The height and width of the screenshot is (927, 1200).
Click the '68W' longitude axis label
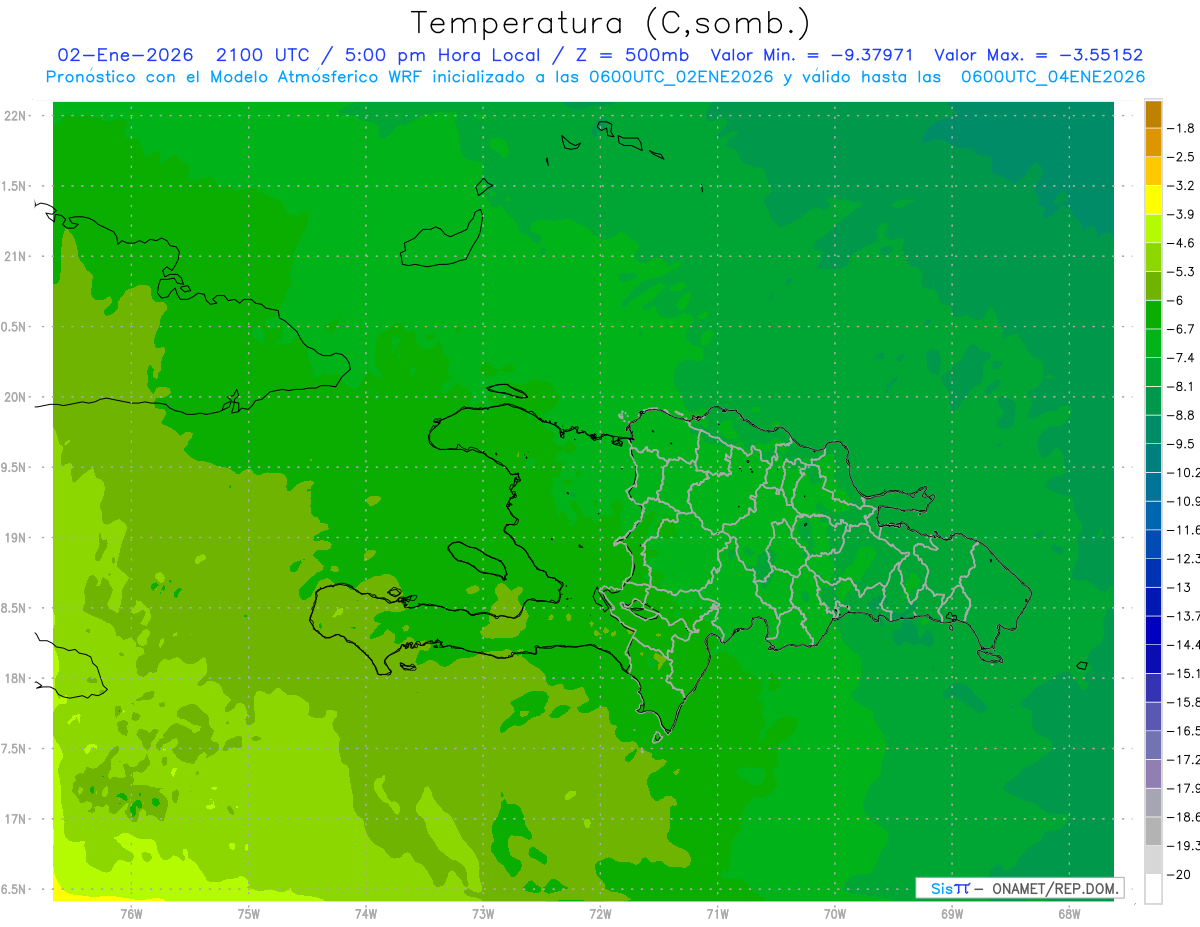1068,913
